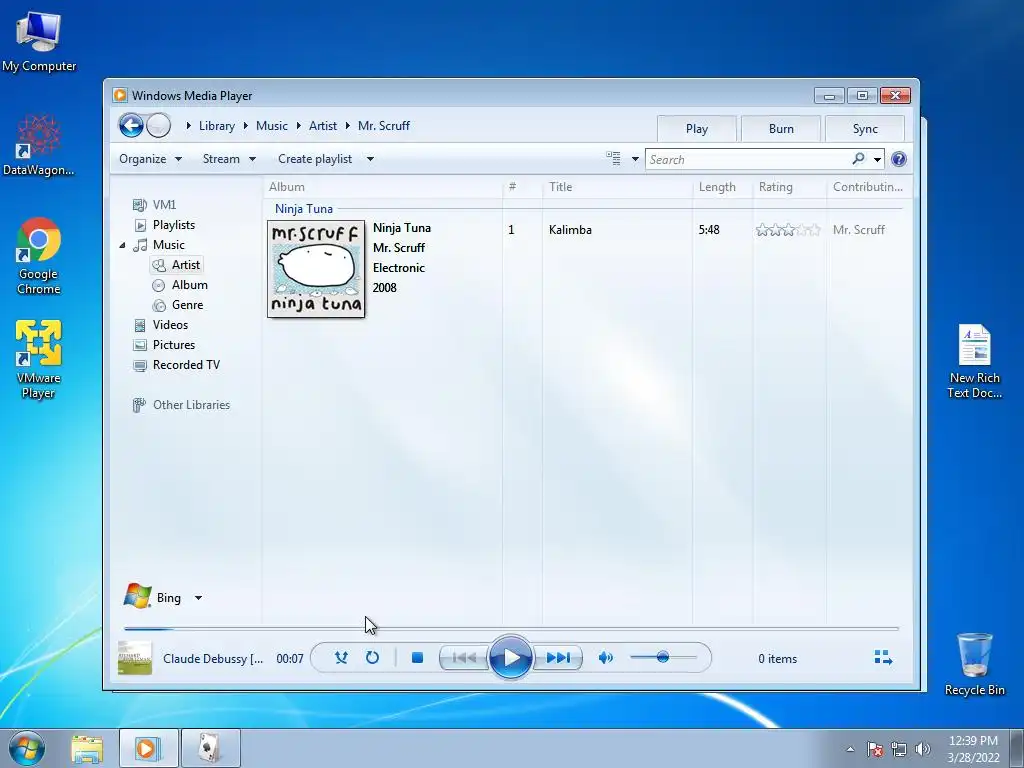Click into the Search field

[748, 159]
